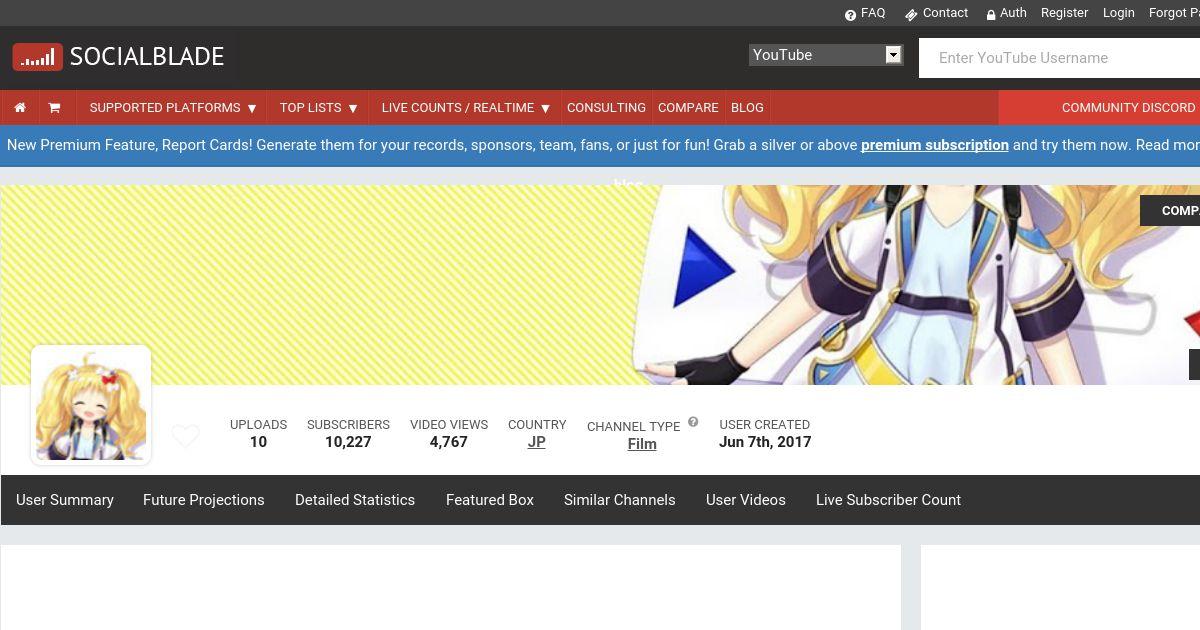1200x630 pixels.
Task: Click the Contact link
Action: (945, 13)
